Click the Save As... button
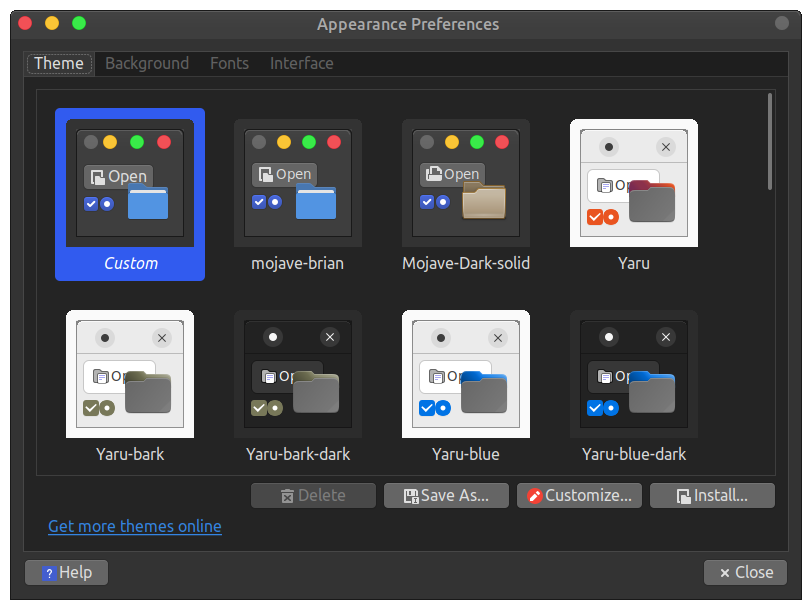The image size is (812, 610). tap(446, 496)
